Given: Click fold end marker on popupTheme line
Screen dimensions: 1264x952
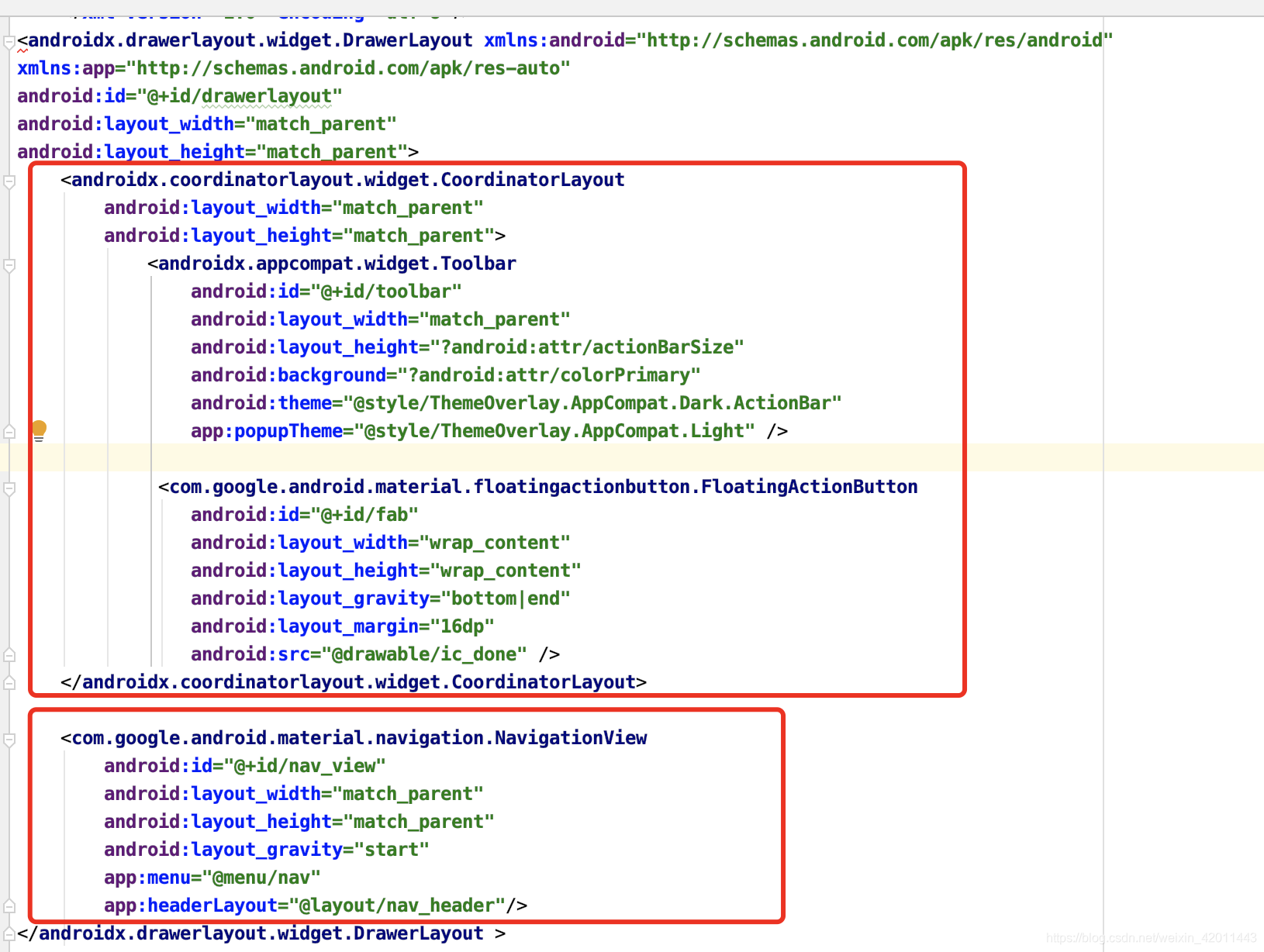Looking at the screenshot, I should pos(9,432).
